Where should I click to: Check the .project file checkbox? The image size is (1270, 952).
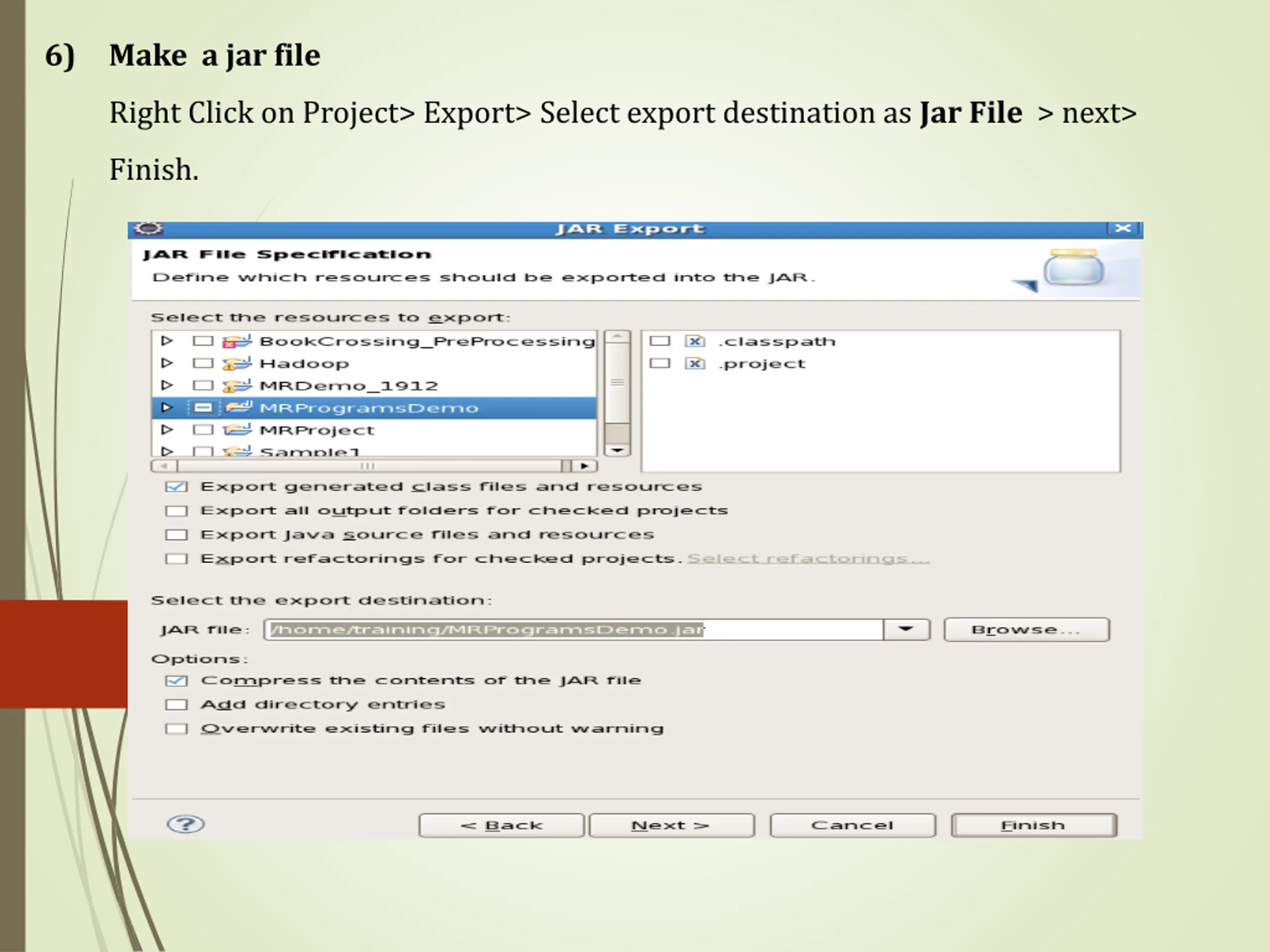[660, 363]
